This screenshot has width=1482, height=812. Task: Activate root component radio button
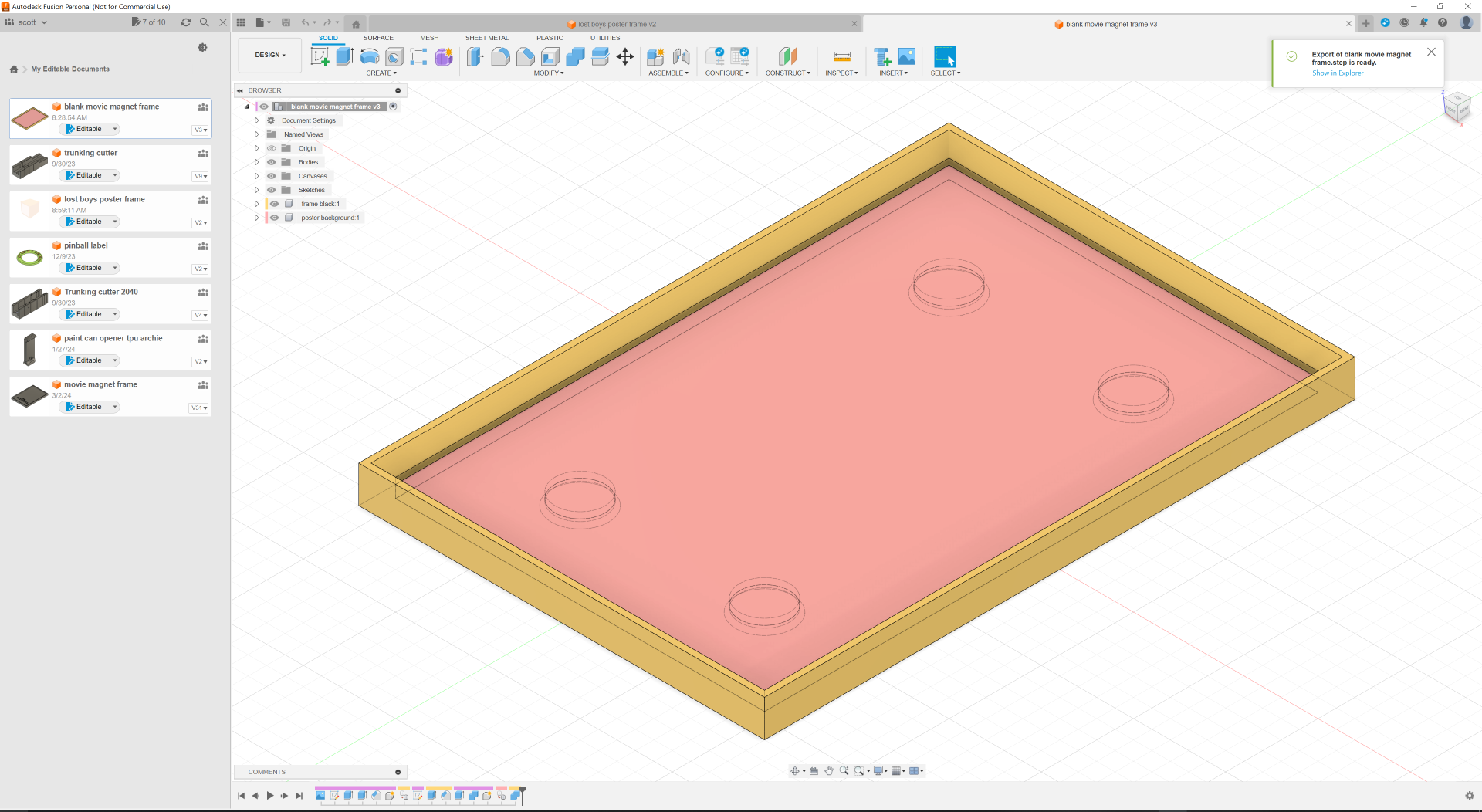point(393,107)
